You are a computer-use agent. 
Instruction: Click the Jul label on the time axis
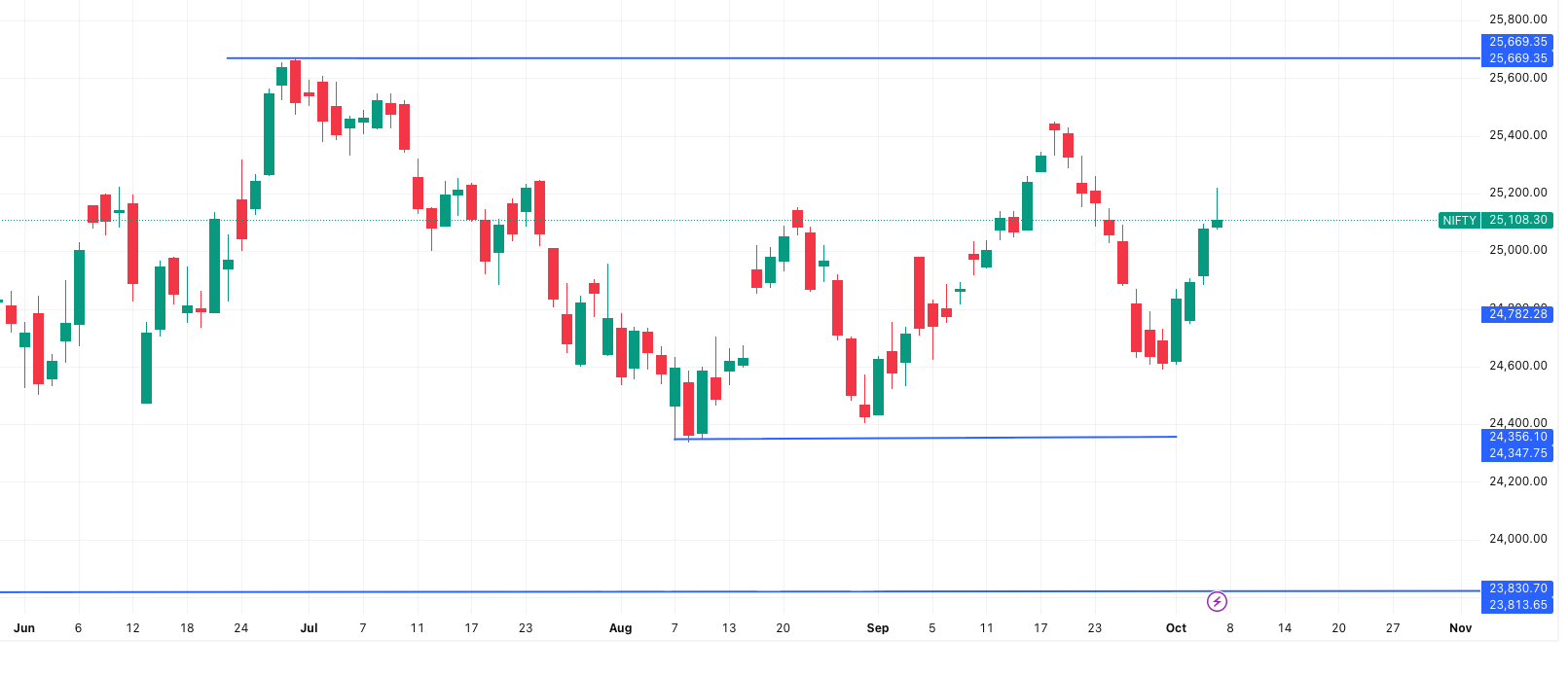point(309,628)
